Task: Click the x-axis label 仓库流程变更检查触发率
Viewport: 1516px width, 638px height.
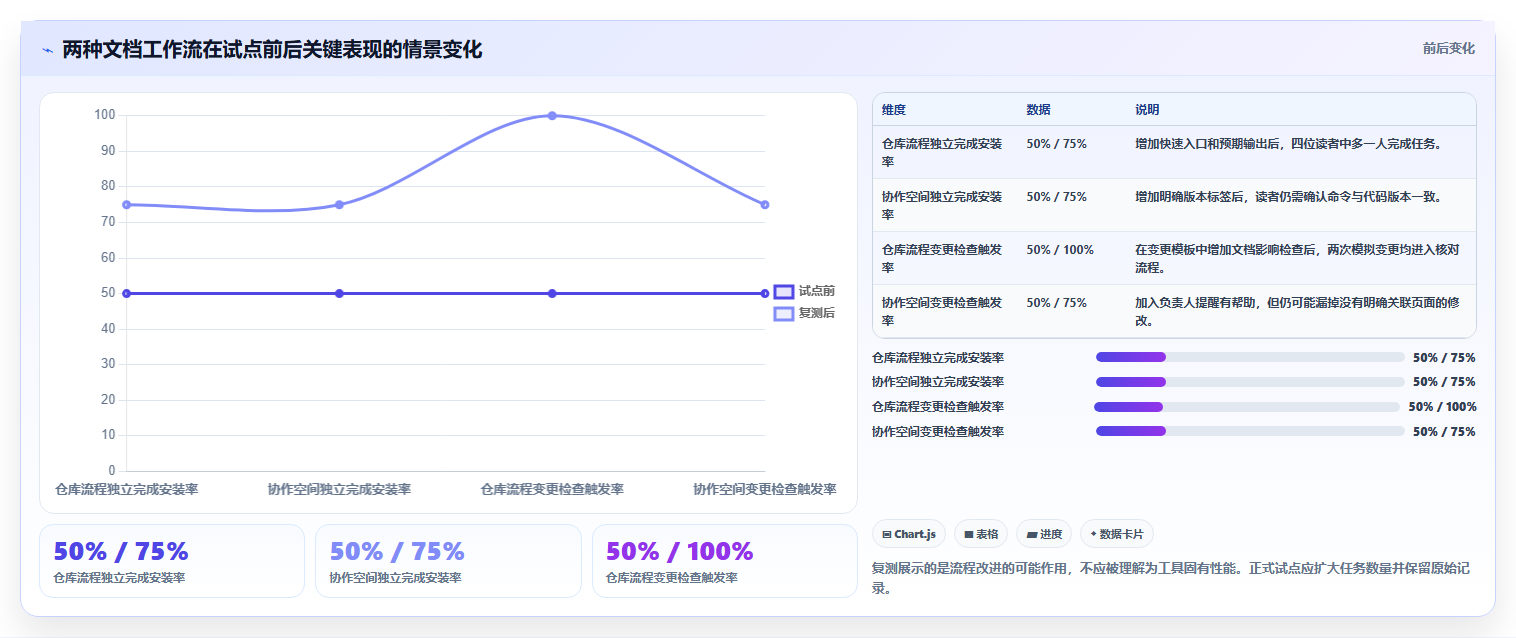Action: click(552, 489)
